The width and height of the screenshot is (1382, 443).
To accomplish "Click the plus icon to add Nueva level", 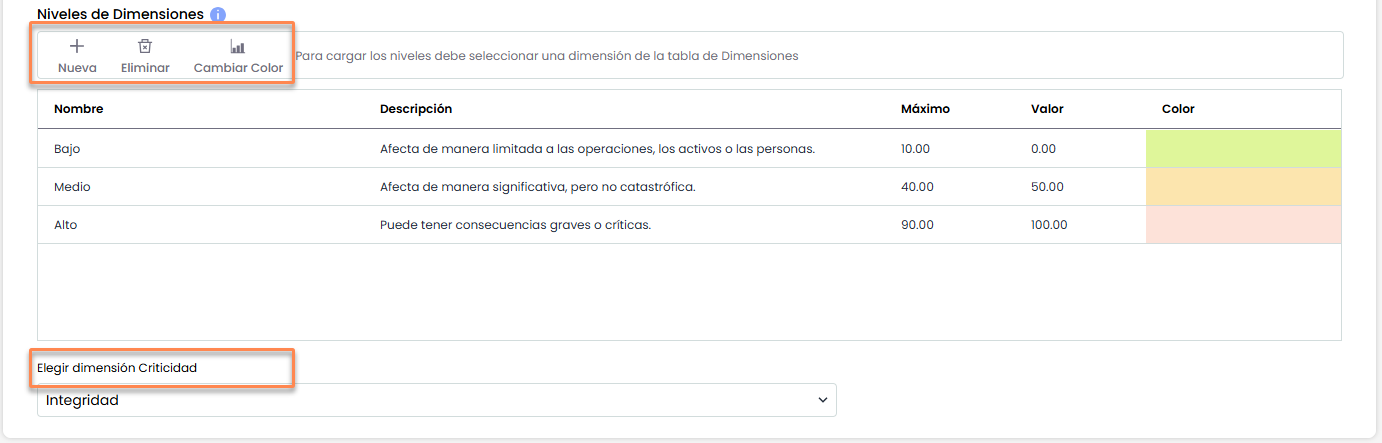I will (77, 47).
